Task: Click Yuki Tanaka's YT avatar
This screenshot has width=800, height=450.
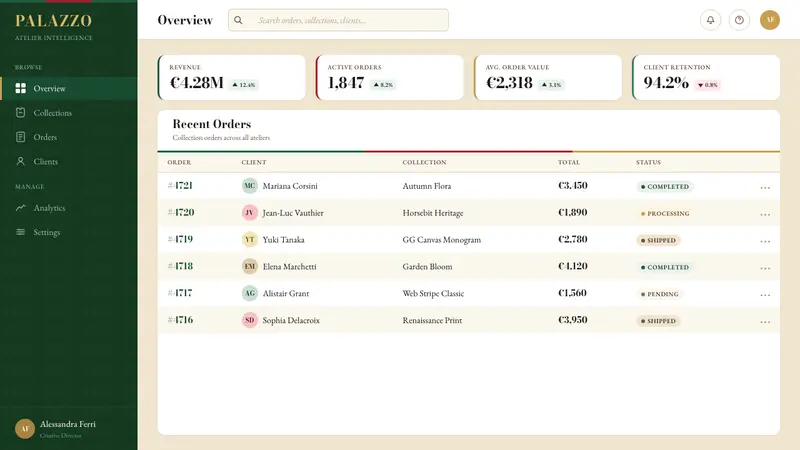Action: pos(249,239)
